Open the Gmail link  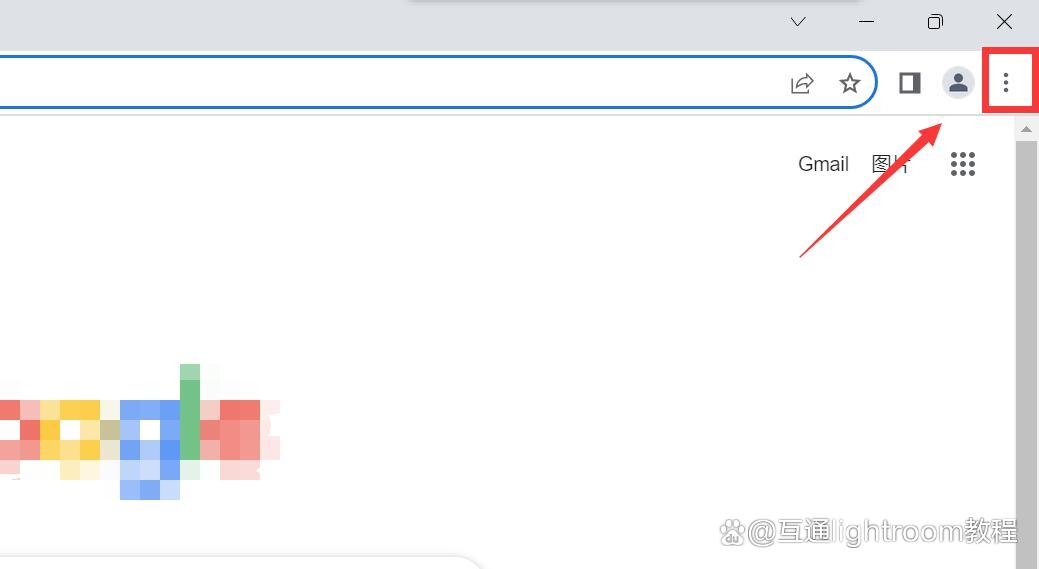823,164
